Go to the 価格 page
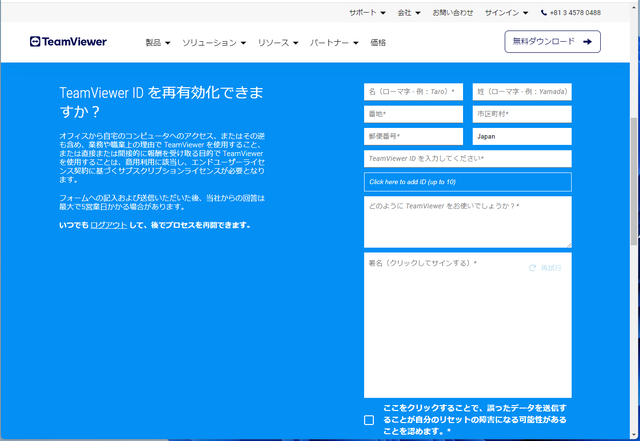This screenshot has width=640, height=441. 378,42
